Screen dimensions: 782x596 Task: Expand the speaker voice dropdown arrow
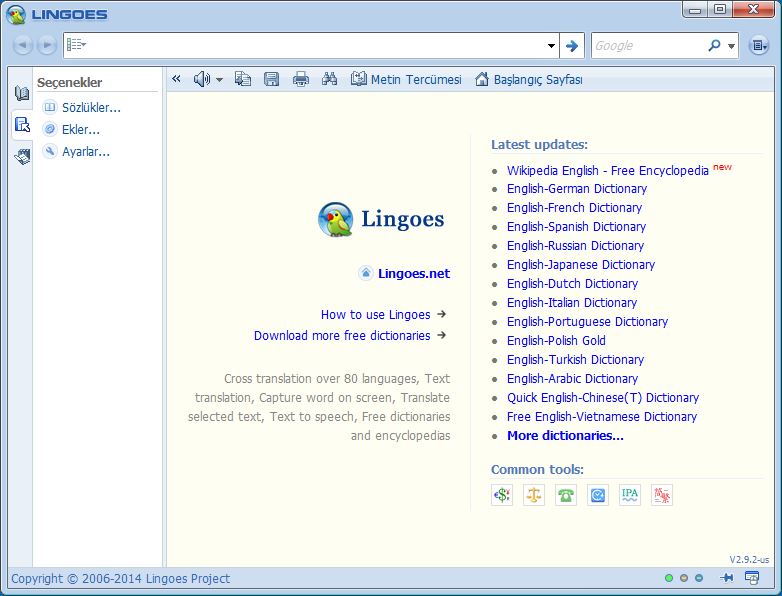pyautogui.click(x=219, y=80)
